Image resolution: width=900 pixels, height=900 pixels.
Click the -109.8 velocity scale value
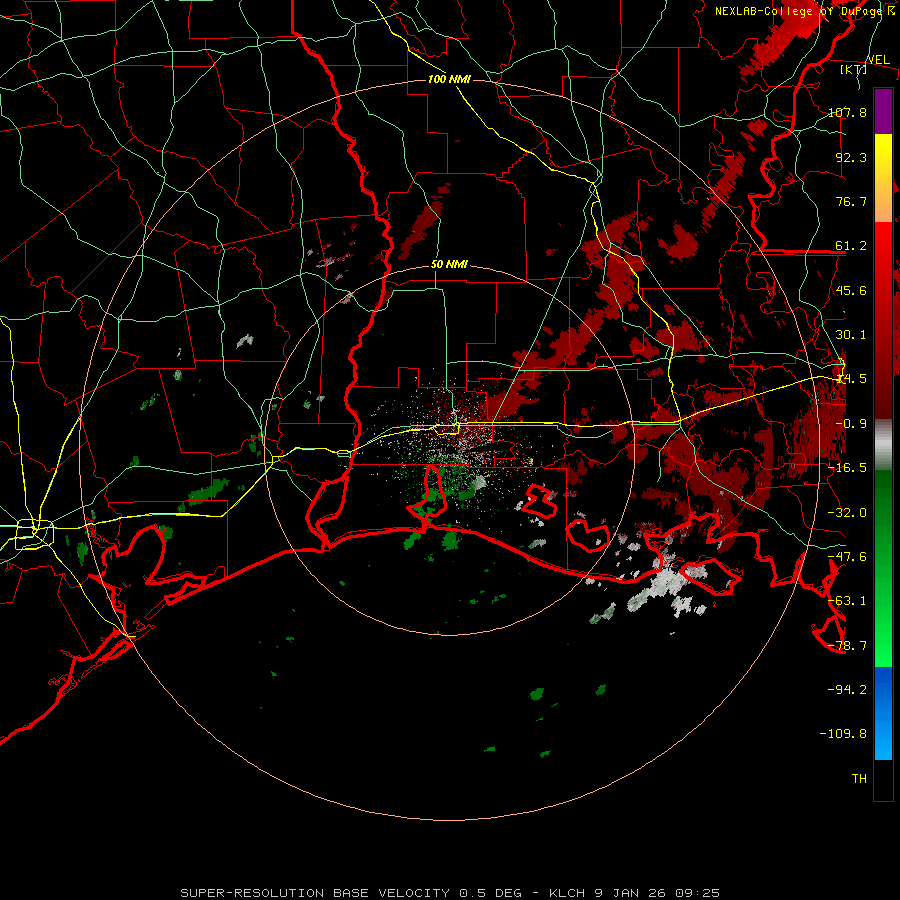844,734
